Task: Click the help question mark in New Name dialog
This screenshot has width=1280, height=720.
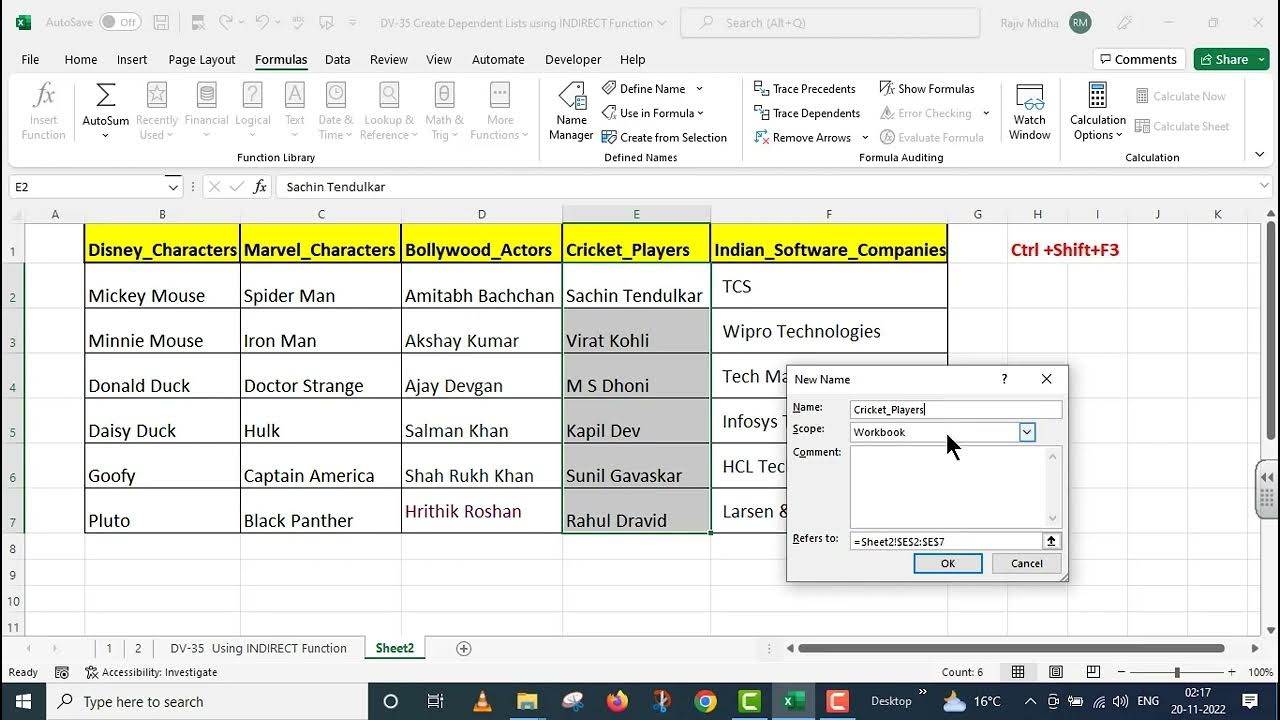Action: (1004, 379)
